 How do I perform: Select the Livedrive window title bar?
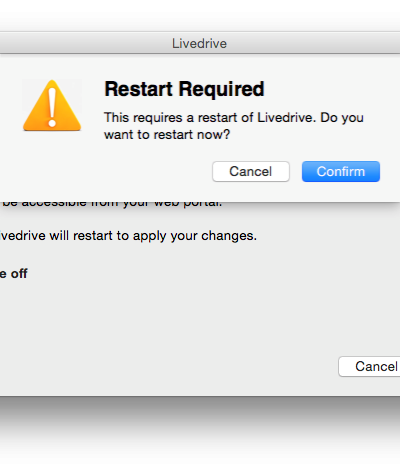coord(200,43)
